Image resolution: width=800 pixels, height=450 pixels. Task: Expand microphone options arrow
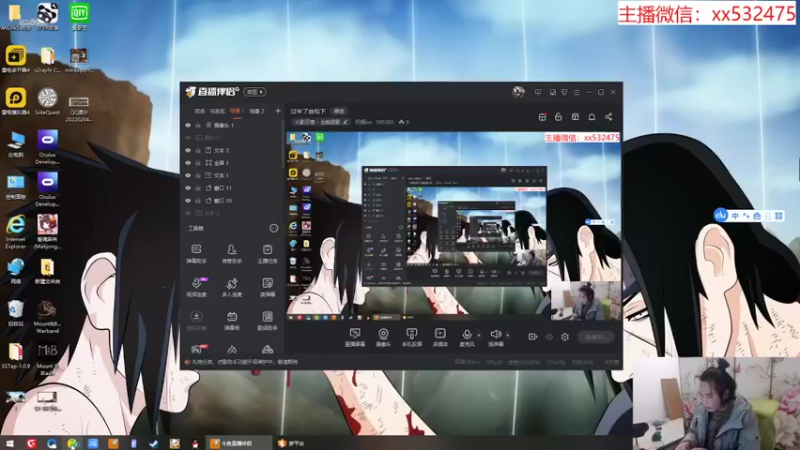479,335
